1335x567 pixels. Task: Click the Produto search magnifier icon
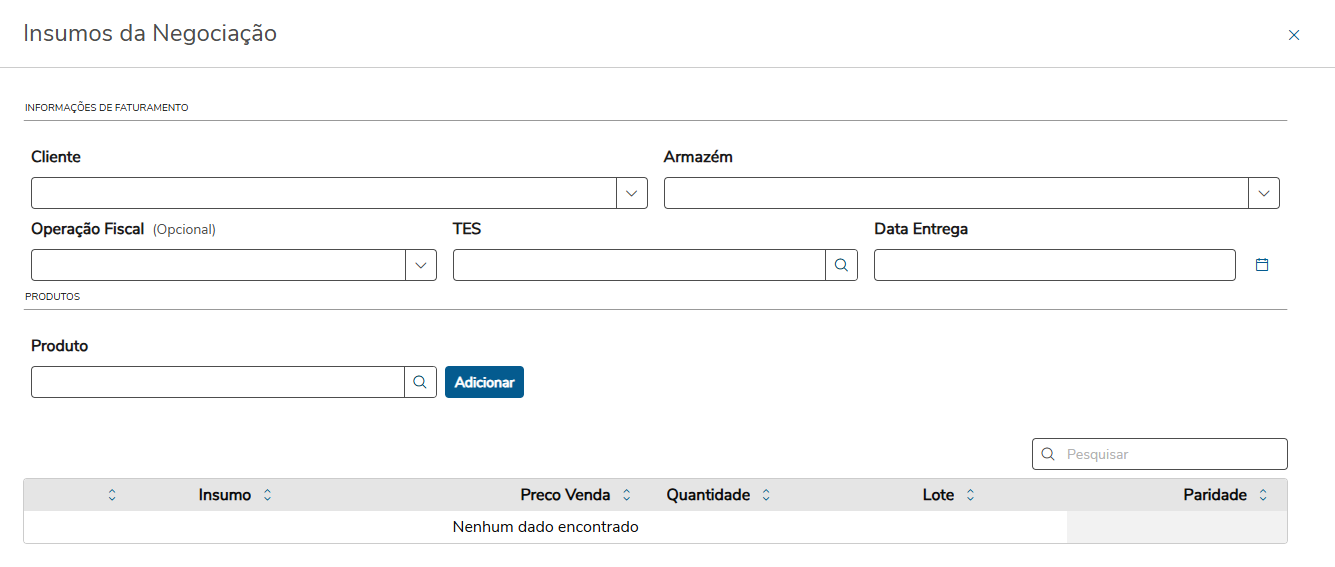[420, 382]
